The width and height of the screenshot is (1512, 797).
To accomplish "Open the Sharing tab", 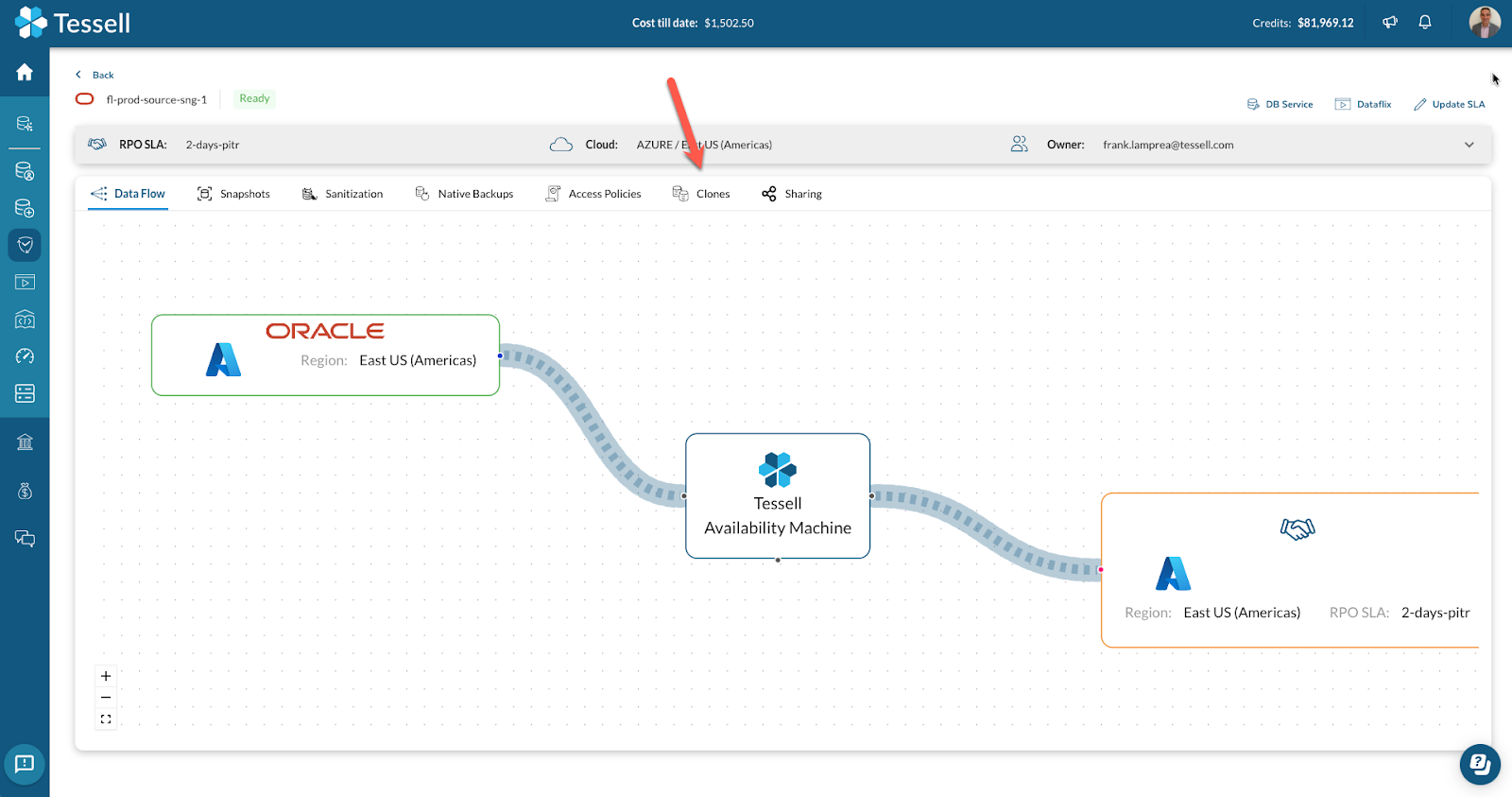I will pyautogui.click(x=792, y=194).
